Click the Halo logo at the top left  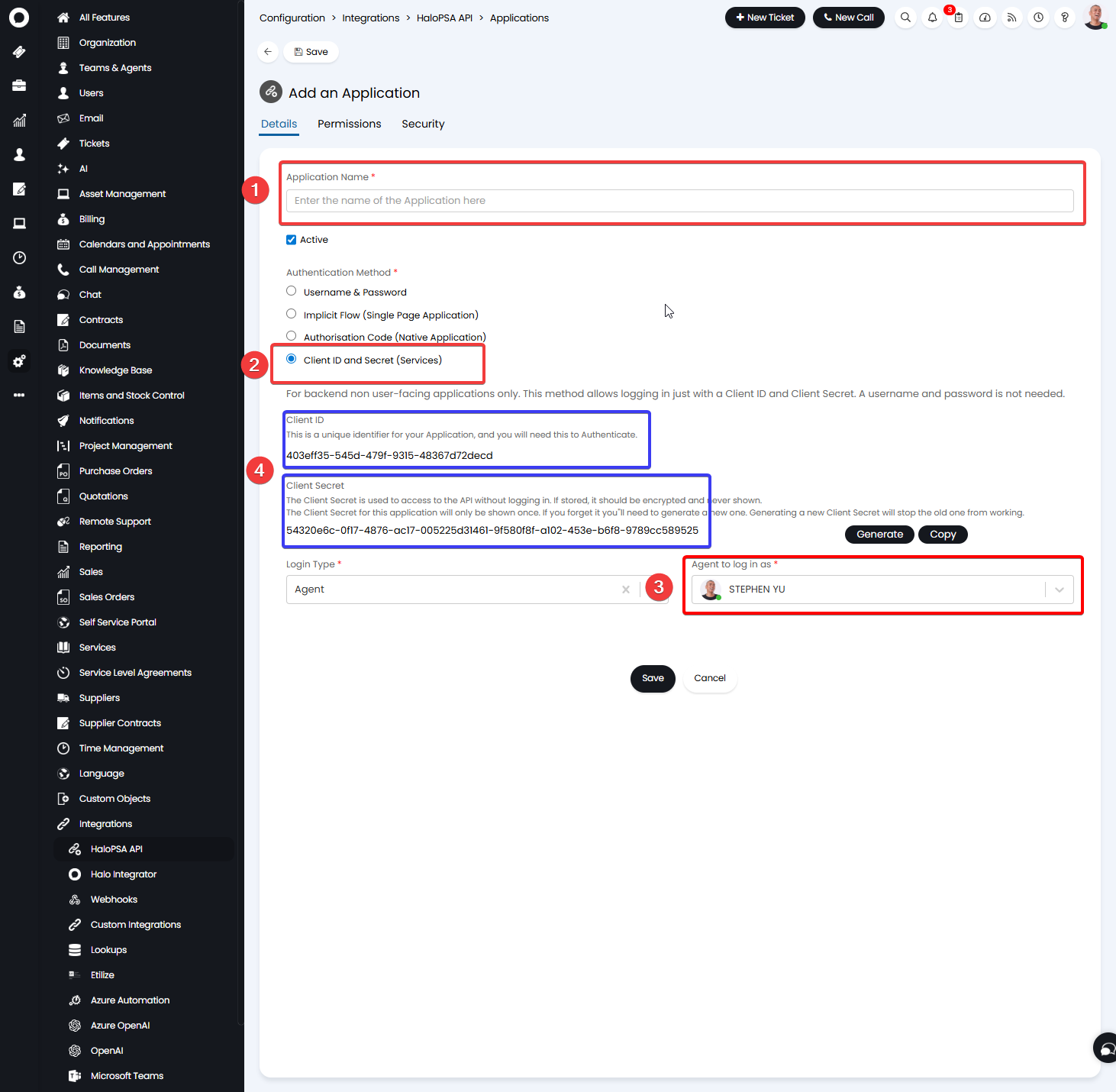(x=19, y=18)
